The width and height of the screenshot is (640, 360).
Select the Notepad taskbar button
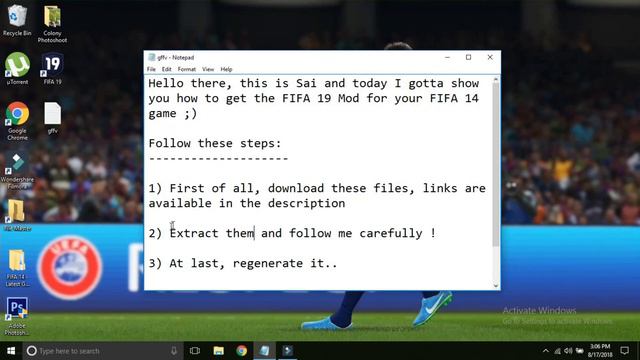tap(264, 351)
